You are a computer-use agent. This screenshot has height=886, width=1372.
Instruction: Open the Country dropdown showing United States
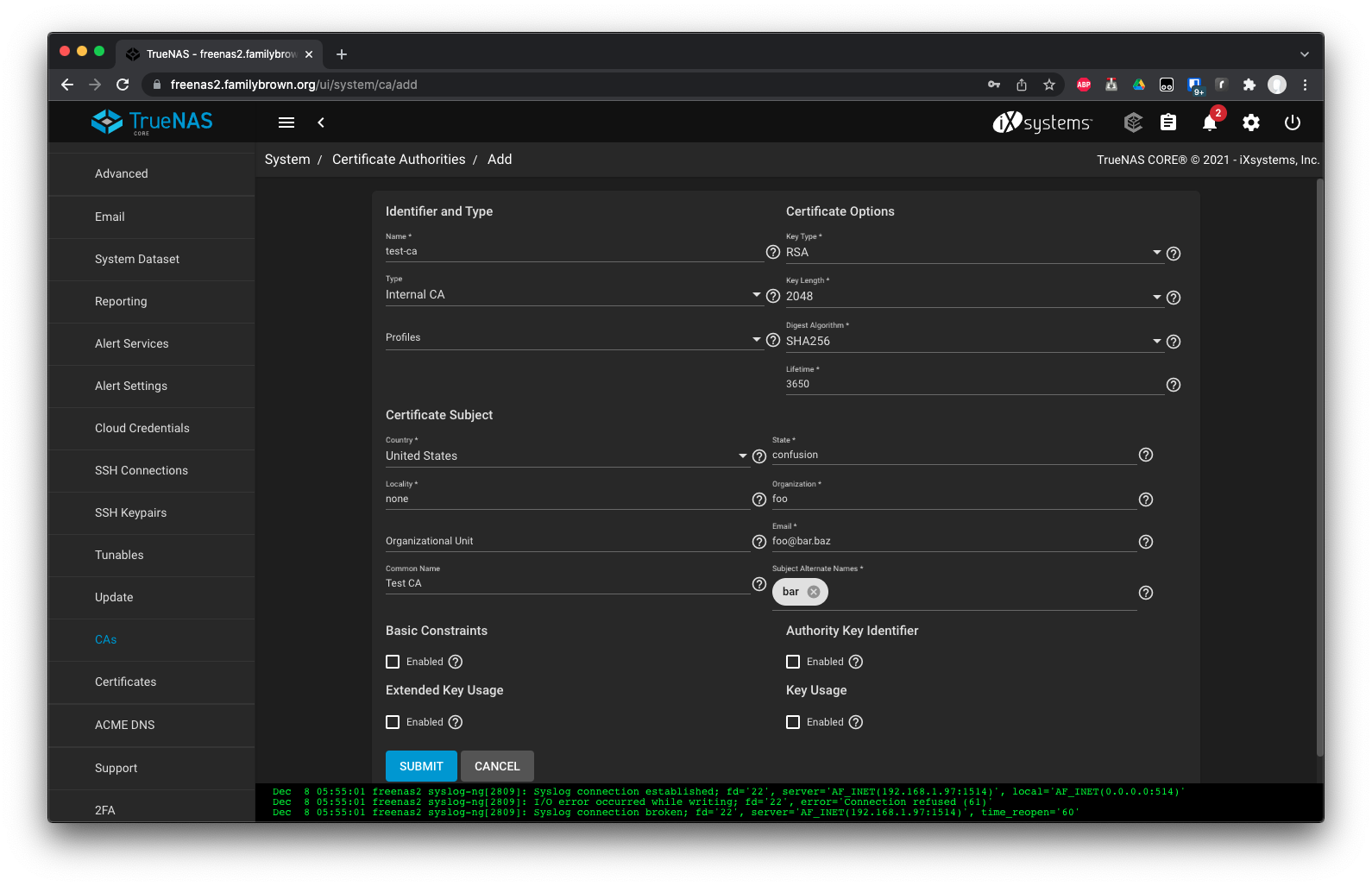567,456
